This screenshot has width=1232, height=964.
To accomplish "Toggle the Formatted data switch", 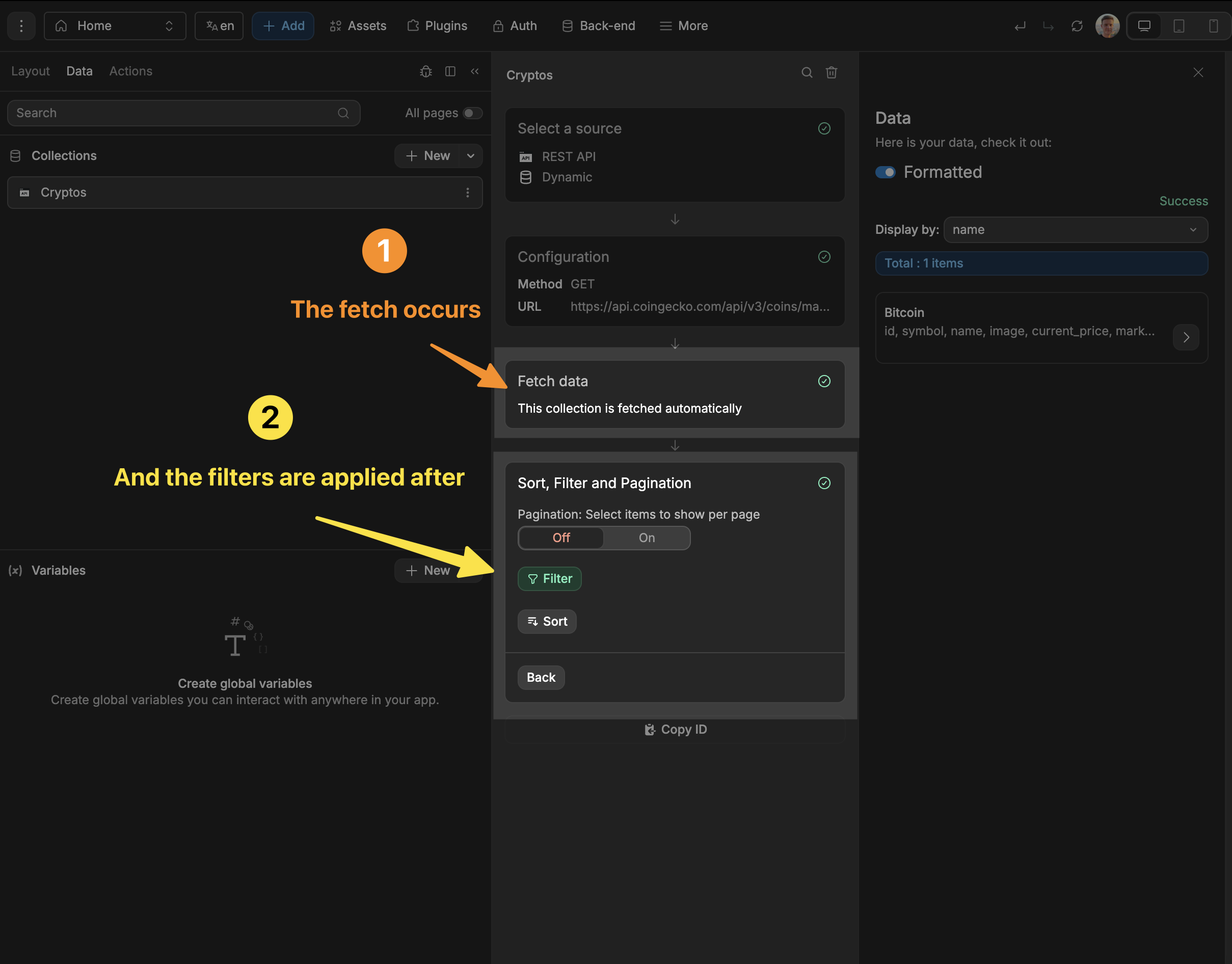I will pyautogui.click(x=885, y=172).
